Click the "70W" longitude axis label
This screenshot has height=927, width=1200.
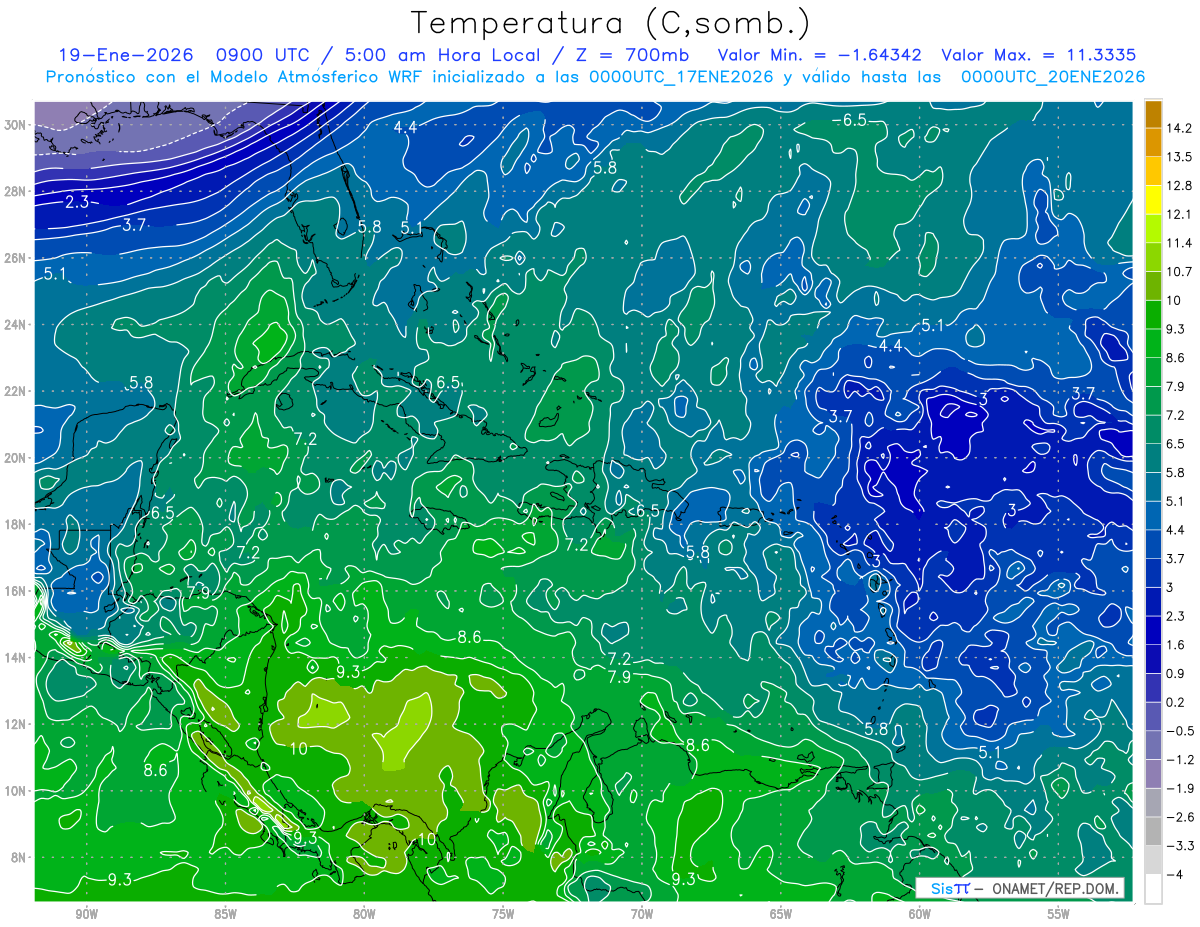pyautogui.click(x=642, y=914)
